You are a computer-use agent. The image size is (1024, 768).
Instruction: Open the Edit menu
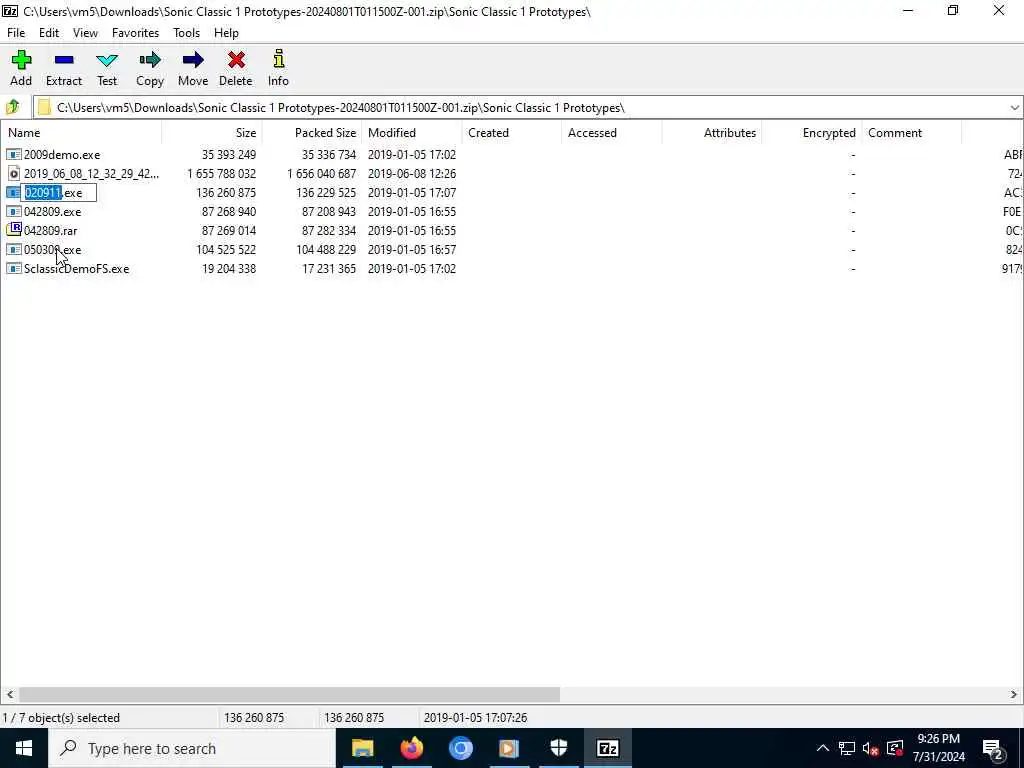[49, 33]
